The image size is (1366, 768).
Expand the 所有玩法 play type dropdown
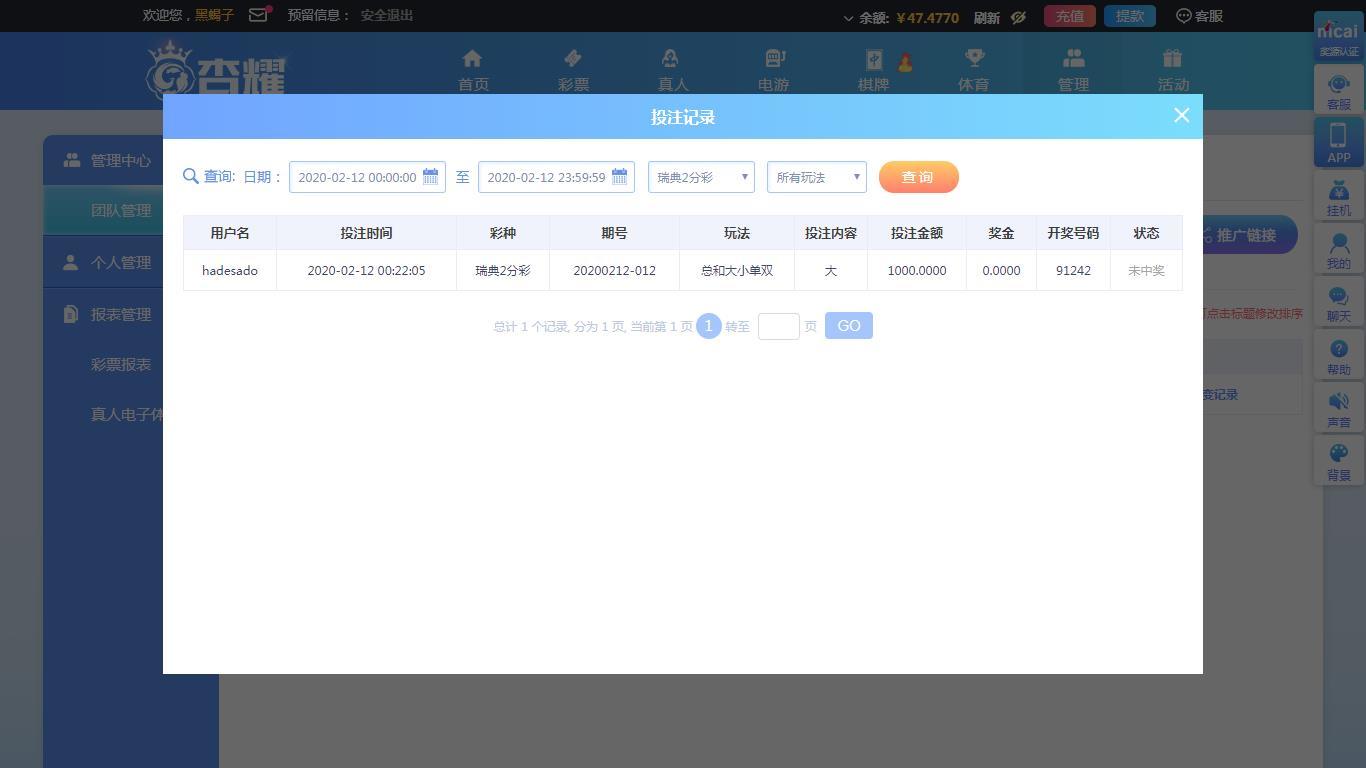[x=817, y=177]
